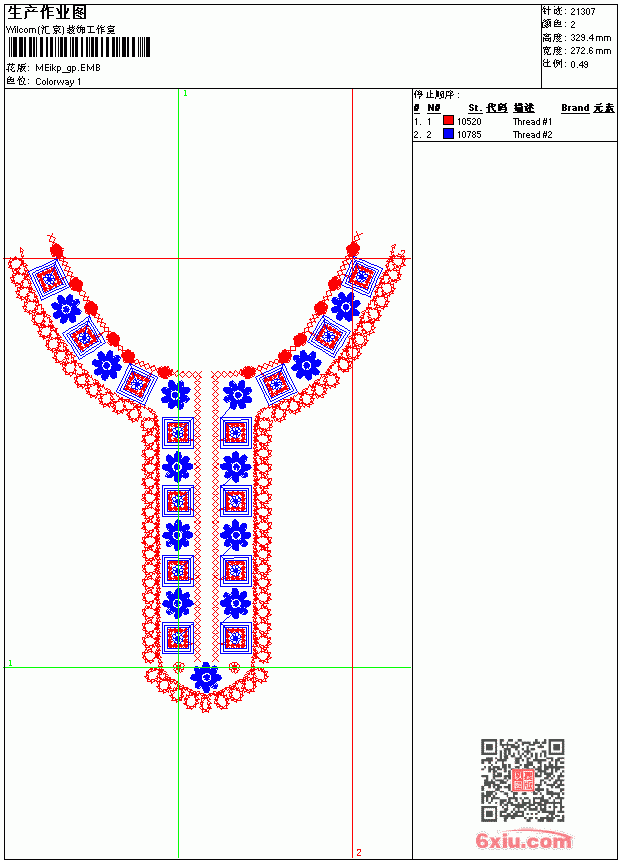The width and height of the screenshot is (620, 860).
Task: Click the red seal inside the QR code
Action: (x=523, y=780)
